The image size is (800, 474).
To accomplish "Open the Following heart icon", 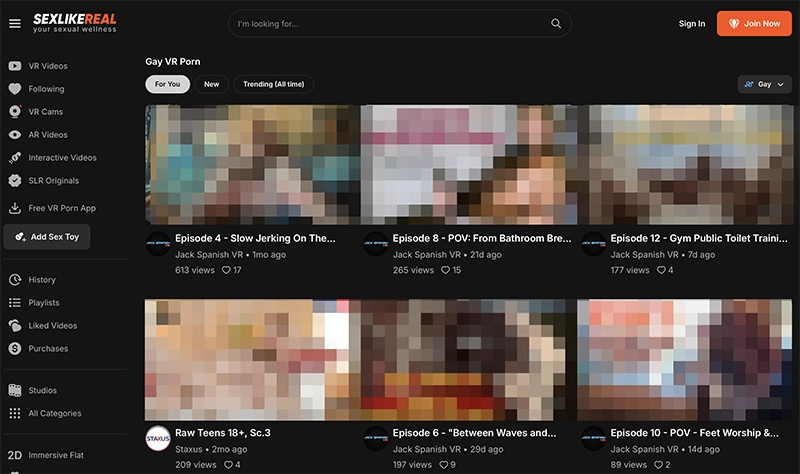I will pyautogui.click(x=15, y=89).
